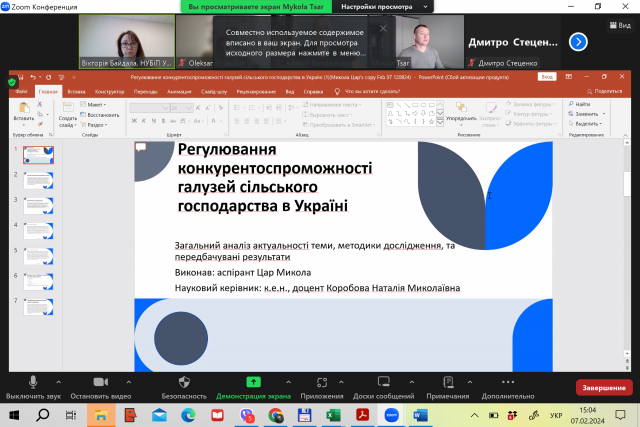Click the Найти button in ribbon

pos(582,104)
